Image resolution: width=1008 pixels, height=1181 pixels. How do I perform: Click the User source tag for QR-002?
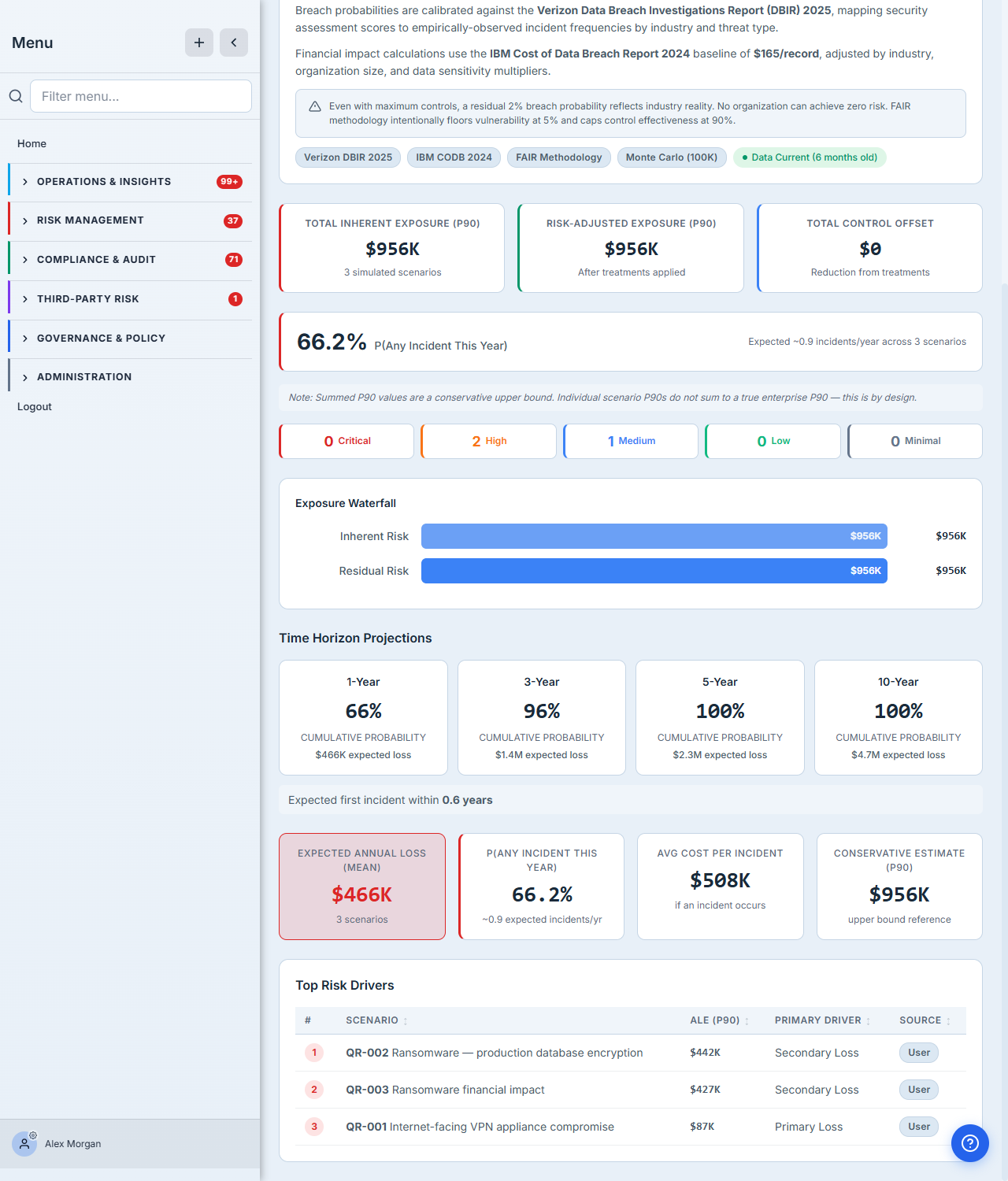tap(919, 1053)
